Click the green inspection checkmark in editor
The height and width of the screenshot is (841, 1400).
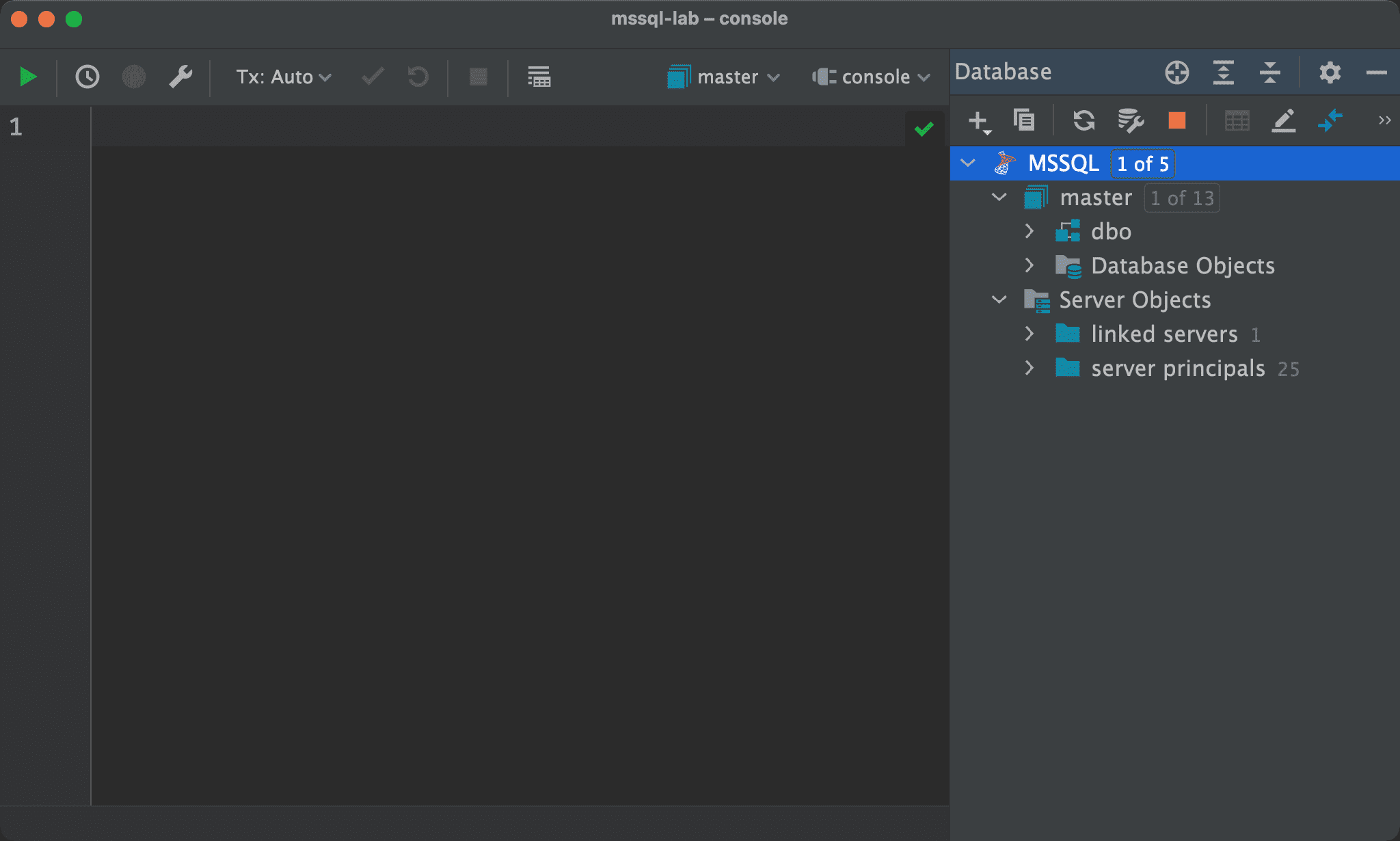coord(924,129)
